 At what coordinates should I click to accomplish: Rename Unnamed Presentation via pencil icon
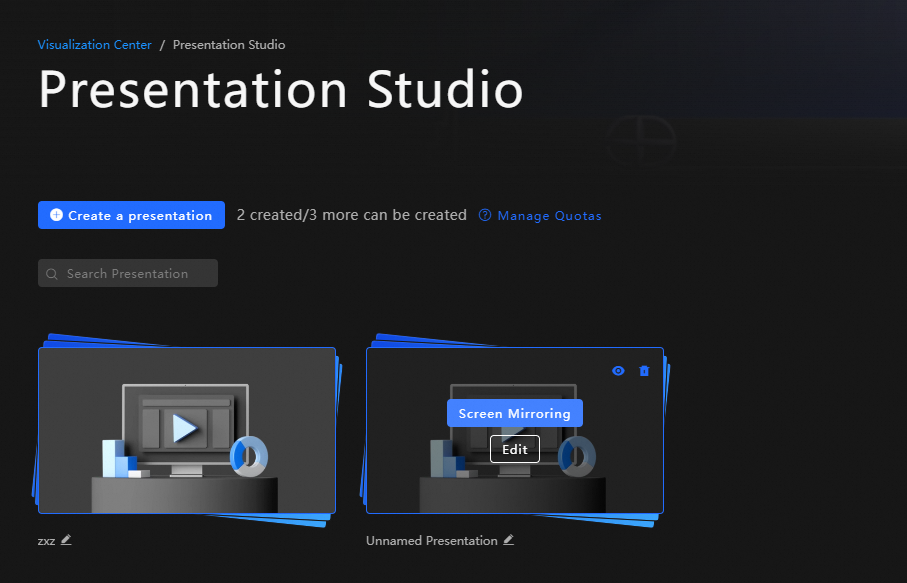(x=508, y=540)
